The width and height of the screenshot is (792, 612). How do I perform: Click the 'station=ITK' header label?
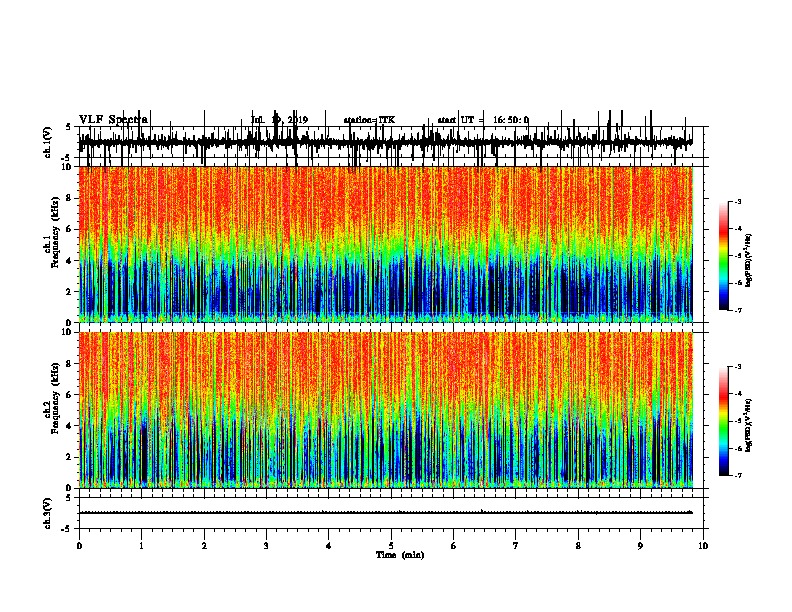pos(369,120)
